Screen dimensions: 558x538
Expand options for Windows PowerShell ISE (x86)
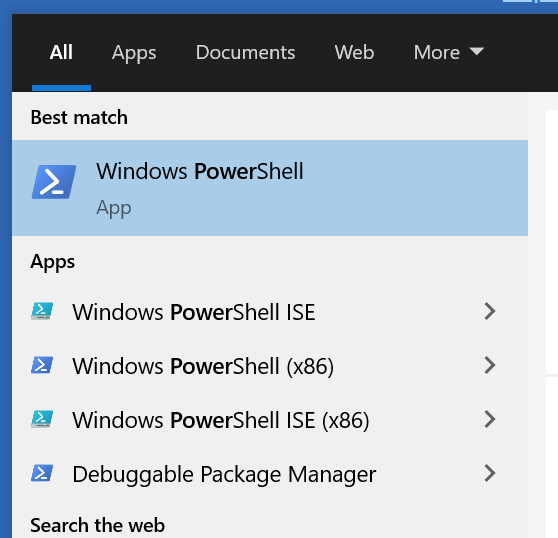click(x=490, y=419)
